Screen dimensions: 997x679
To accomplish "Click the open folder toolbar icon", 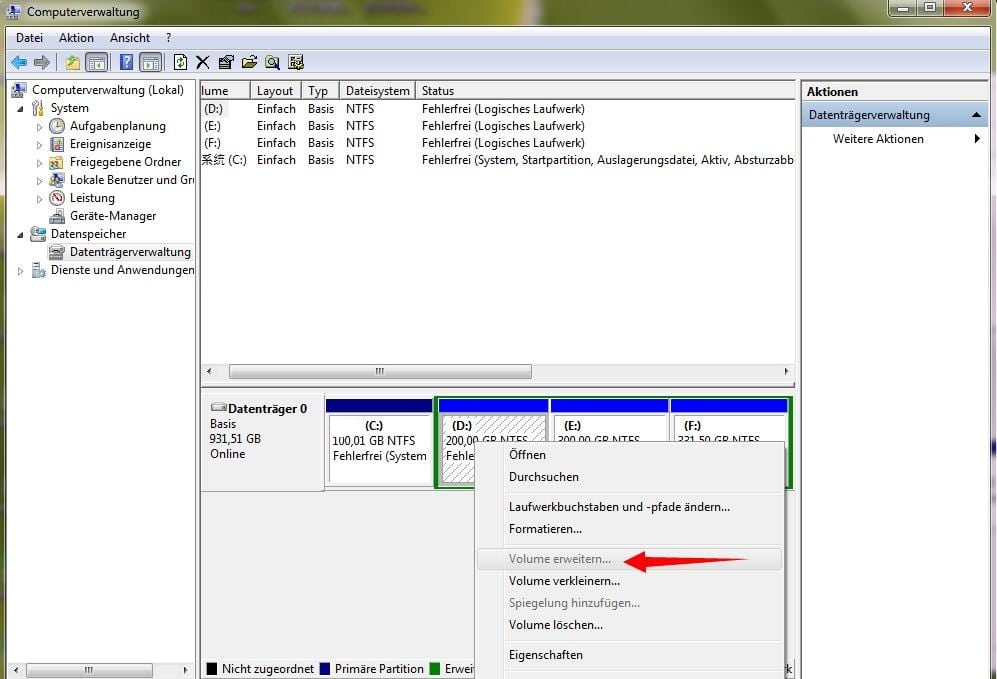I will [x=249, y=62].
